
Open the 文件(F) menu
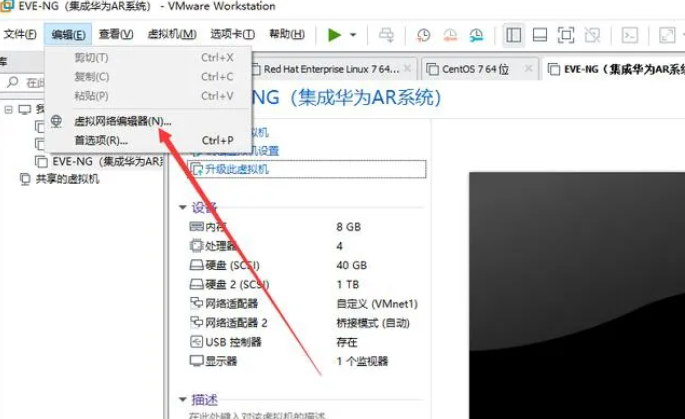[20, 34]
